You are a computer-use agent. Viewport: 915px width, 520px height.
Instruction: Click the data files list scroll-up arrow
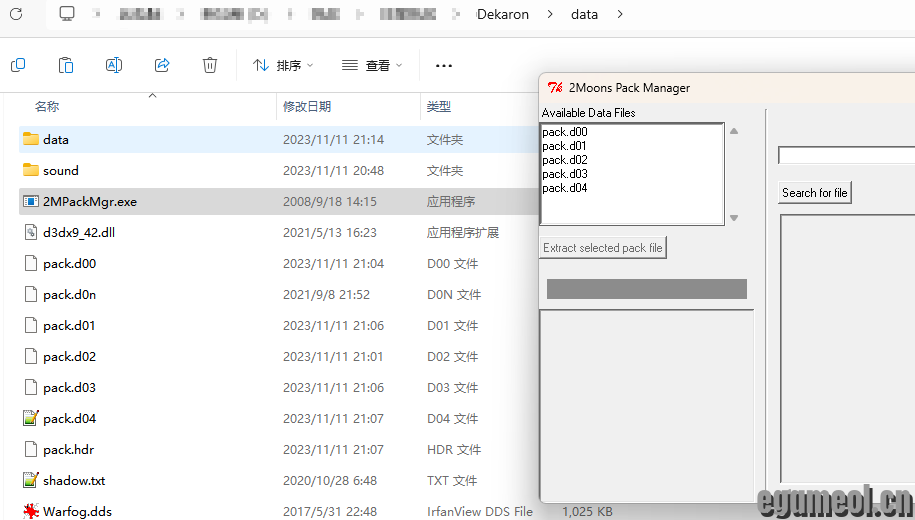[734, 131]
